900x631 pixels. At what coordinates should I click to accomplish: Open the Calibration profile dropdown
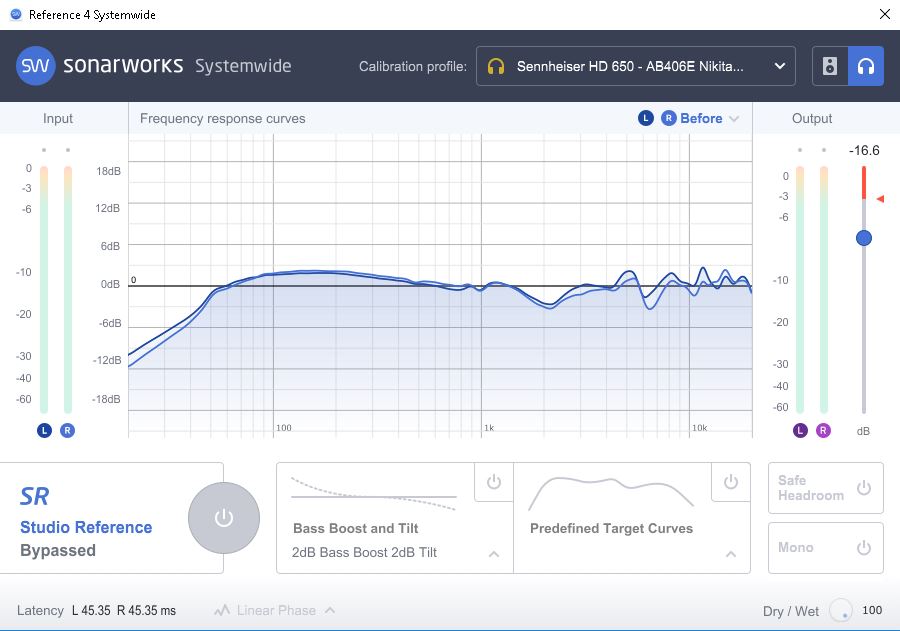[x=635, y=66]
